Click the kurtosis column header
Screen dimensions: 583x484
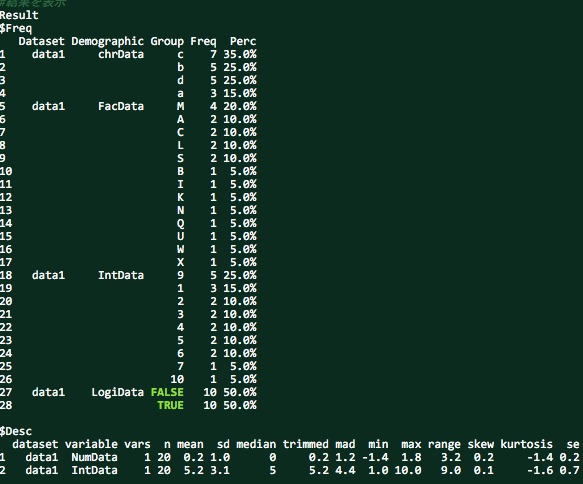[x=526, y=444]
